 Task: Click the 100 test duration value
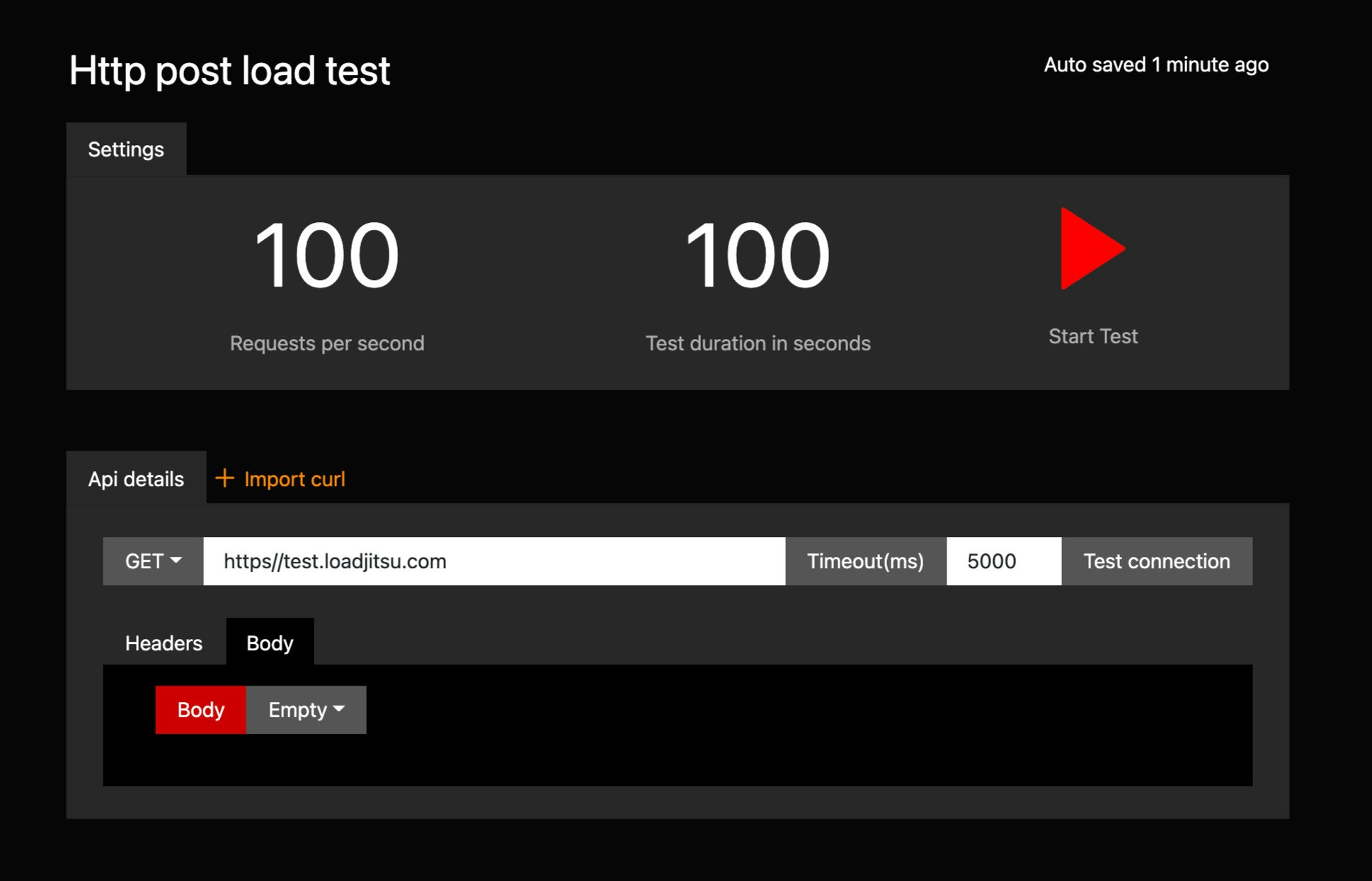pyautogui.click(x=757, y=255)
